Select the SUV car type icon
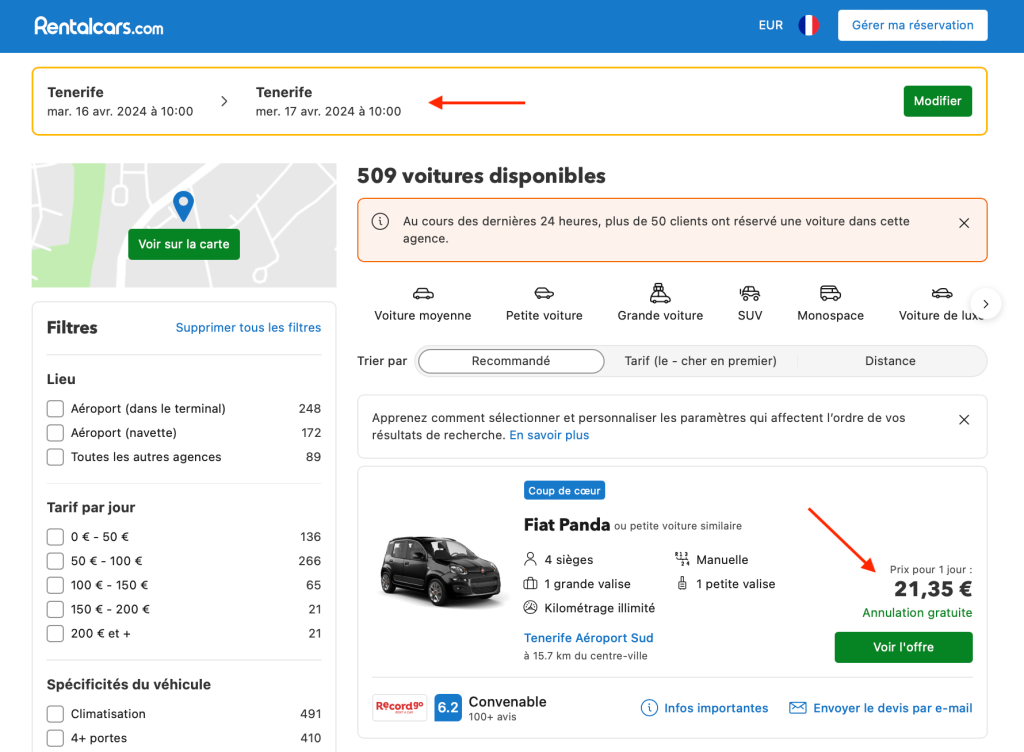Image resolution: width=1024 pixels, height=752 pixels. [750, 293]
